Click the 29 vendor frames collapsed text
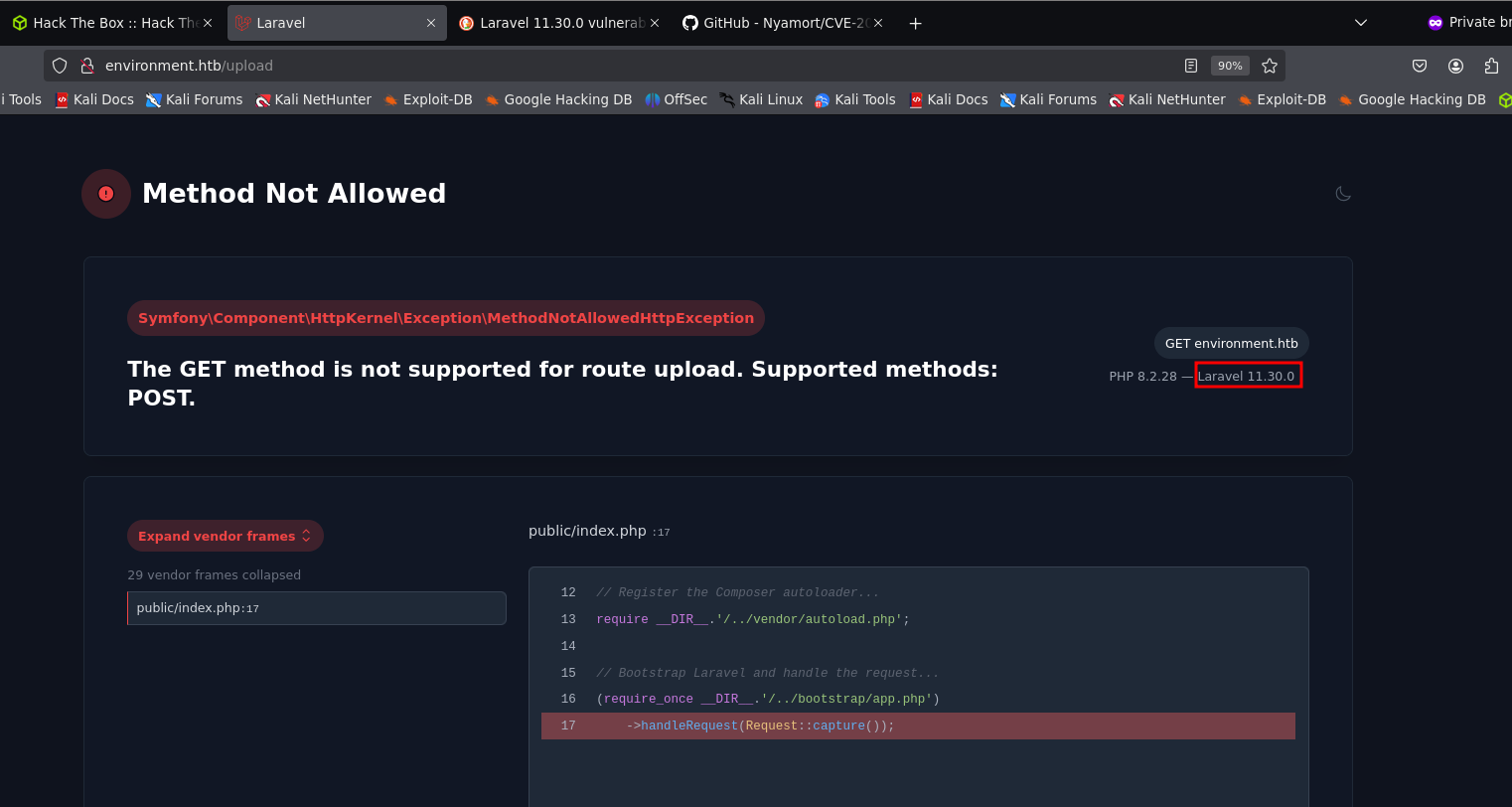1512x807 pixels. click(214, 574)
